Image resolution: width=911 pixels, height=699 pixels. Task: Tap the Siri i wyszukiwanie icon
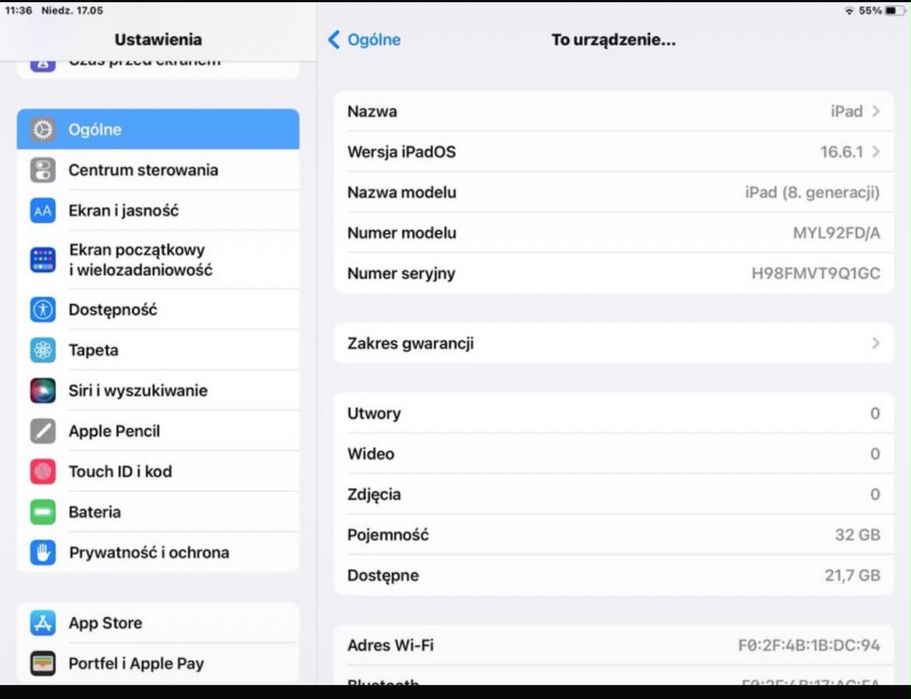coord(43,390)
